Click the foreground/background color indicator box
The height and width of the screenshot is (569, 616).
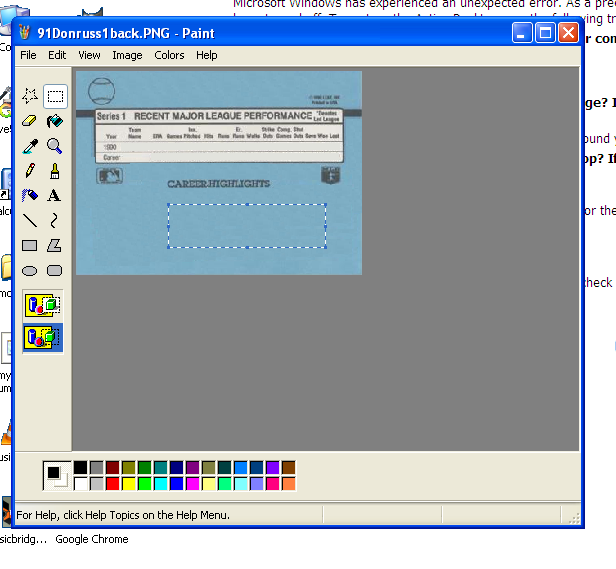click(57, 475)
